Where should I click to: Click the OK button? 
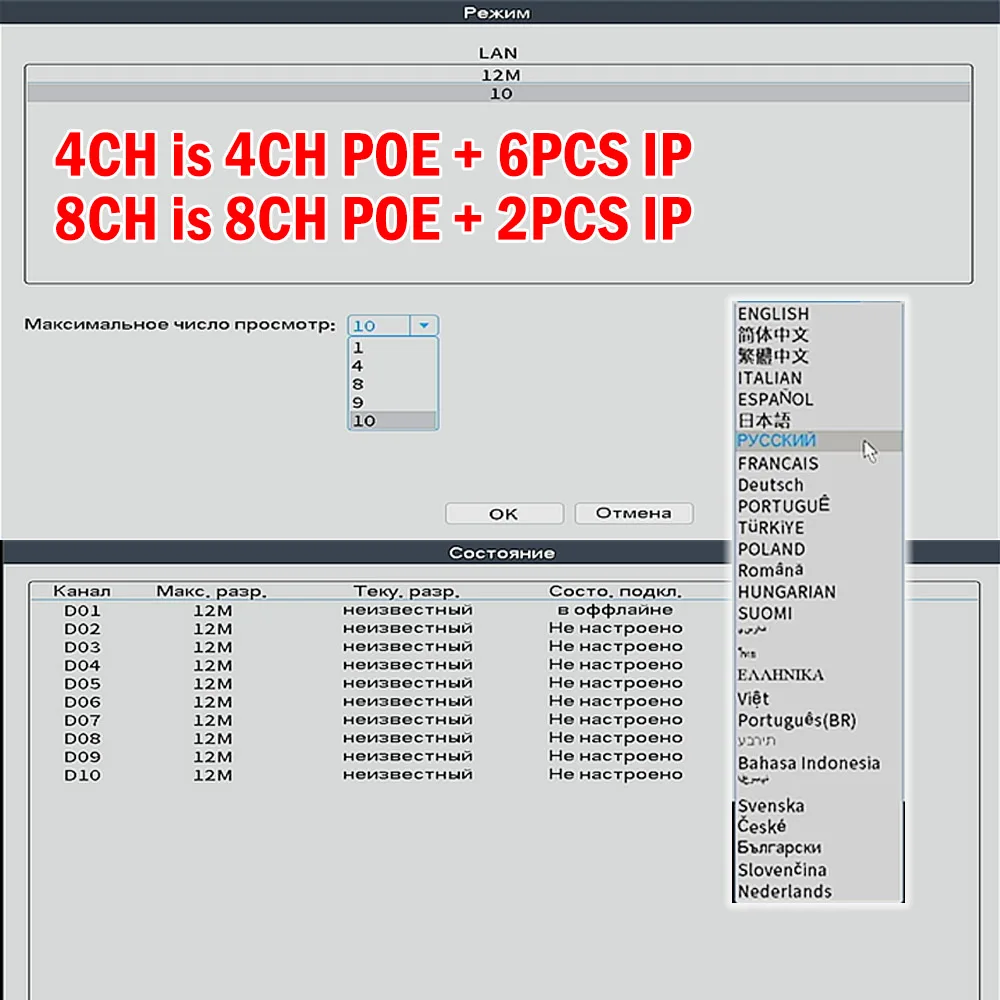(503, 513)
